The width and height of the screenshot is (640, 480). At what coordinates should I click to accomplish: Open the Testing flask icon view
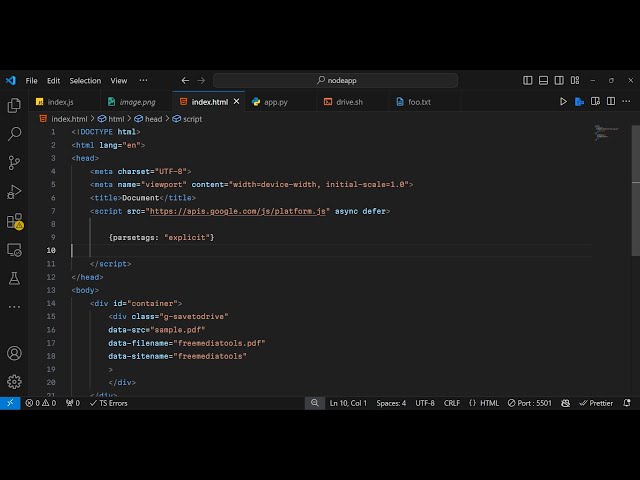click(14, 278)
